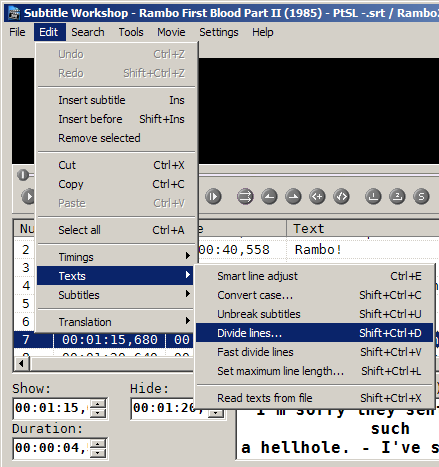This screenshot has height=467, width=439.
Task: Click into the Hide time field
Action: 163,408
